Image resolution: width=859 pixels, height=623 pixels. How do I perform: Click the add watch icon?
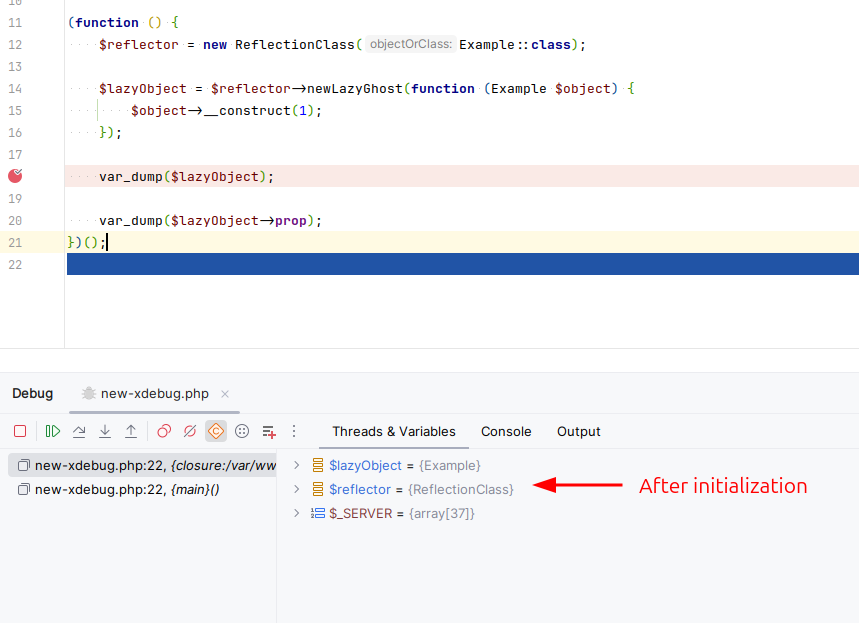(x=269, y=431)
